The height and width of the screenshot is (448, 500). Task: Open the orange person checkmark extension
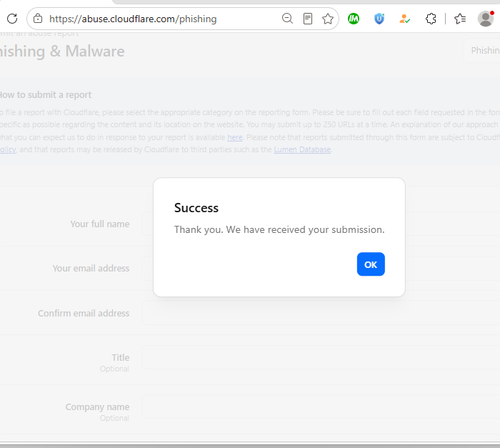[404, 19]
